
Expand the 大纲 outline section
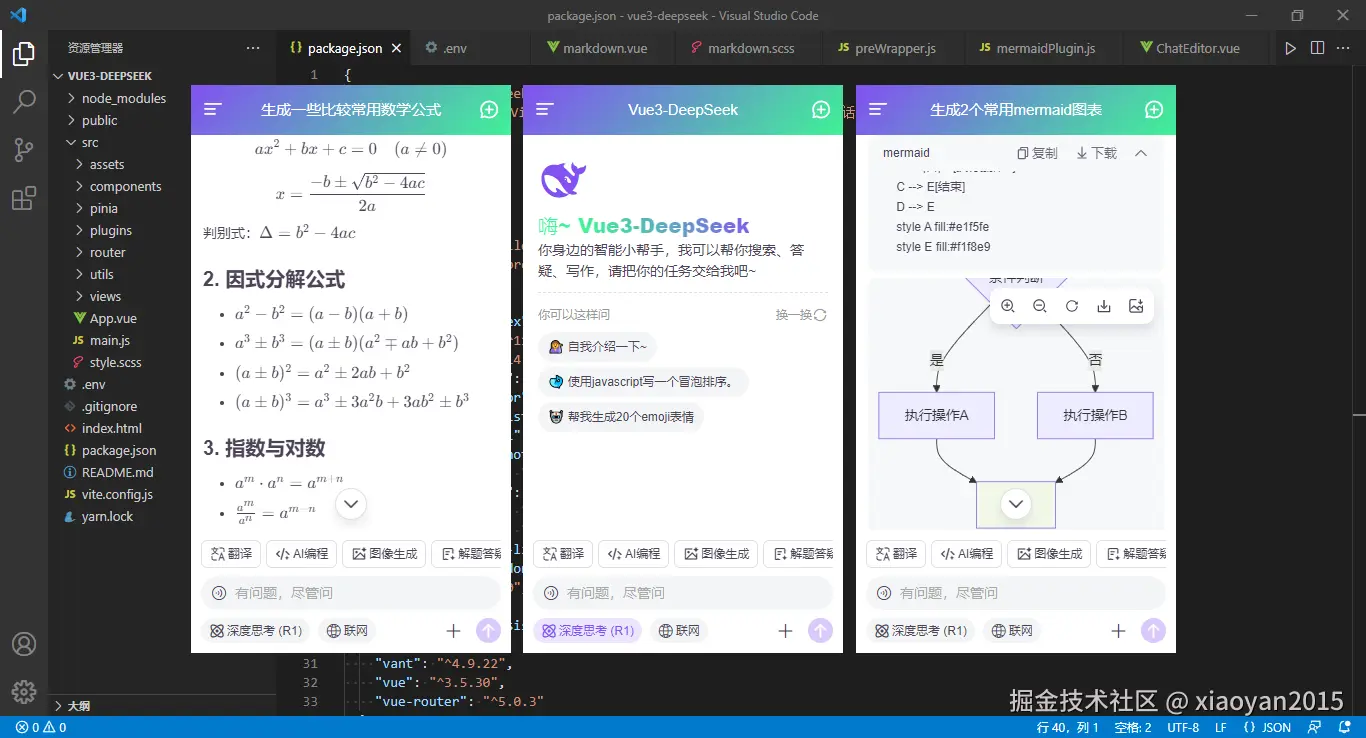click(78, 706)
